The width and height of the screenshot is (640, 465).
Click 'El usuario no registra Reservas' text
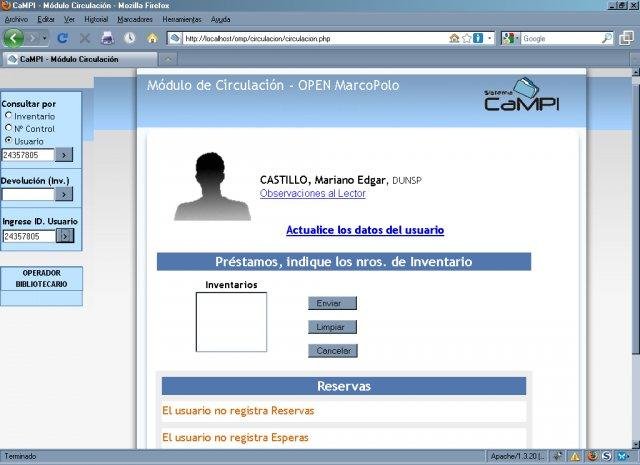coord(238,411)
